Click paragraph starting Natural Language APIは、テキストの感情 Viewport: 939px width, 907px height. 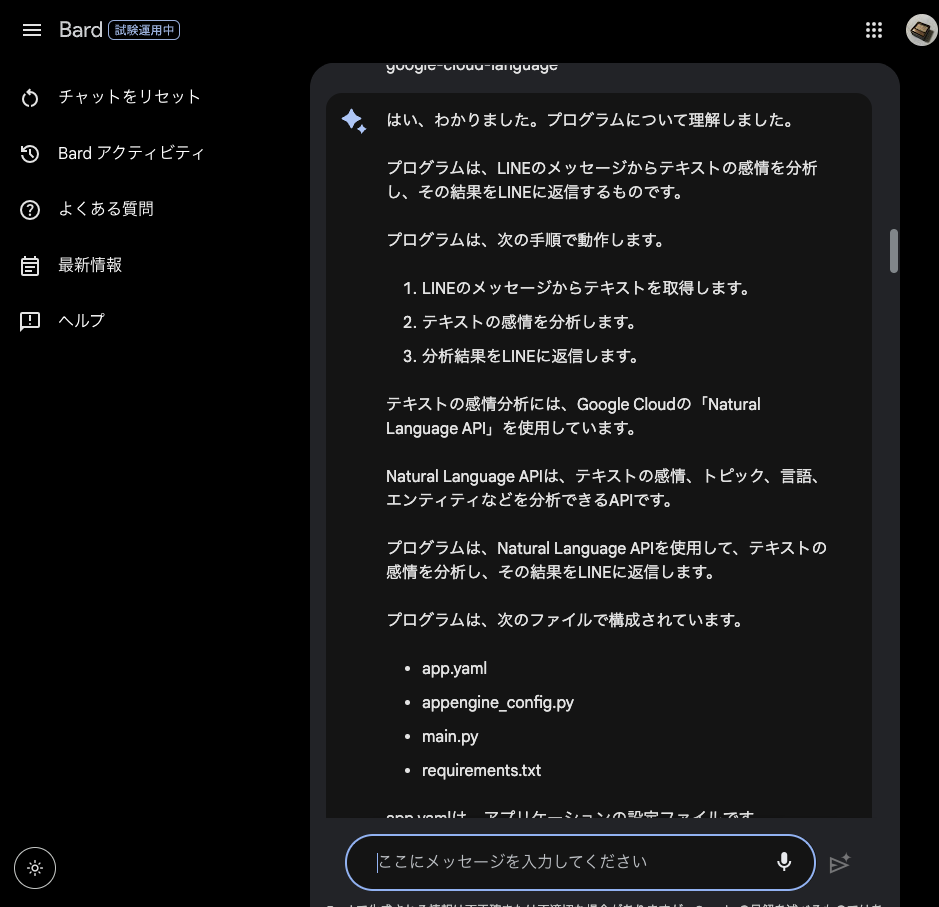coord(606,488)
